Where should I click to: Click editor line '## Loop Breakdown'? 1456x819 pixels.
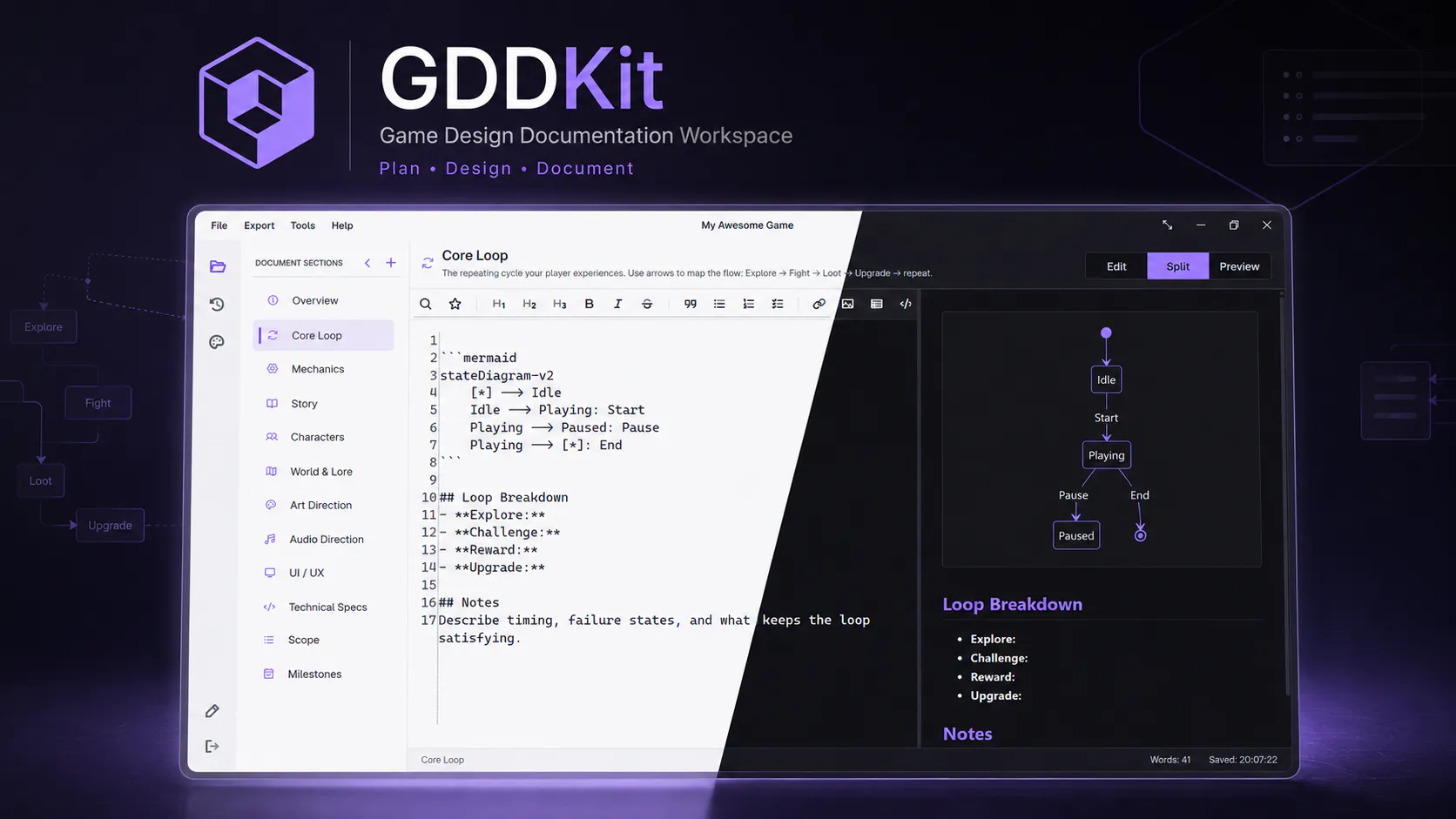503,498
